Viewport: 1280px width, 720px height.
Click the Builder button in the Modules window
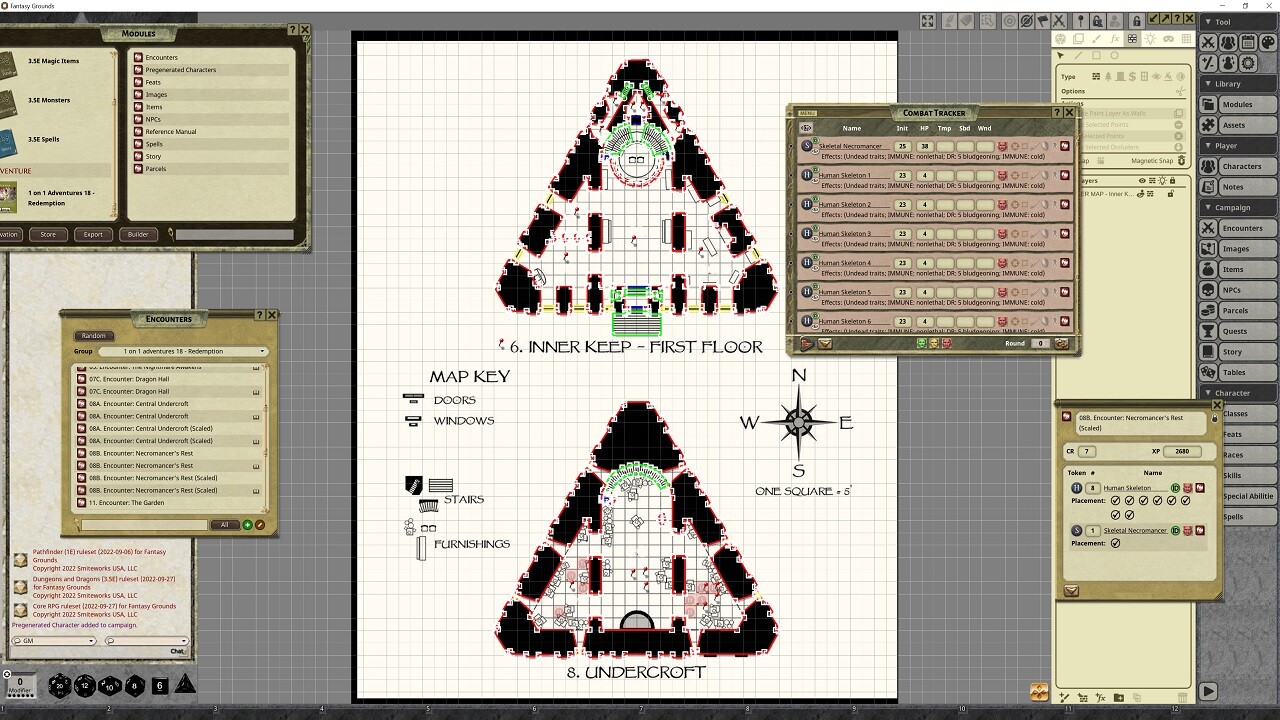tap(137, 234)
